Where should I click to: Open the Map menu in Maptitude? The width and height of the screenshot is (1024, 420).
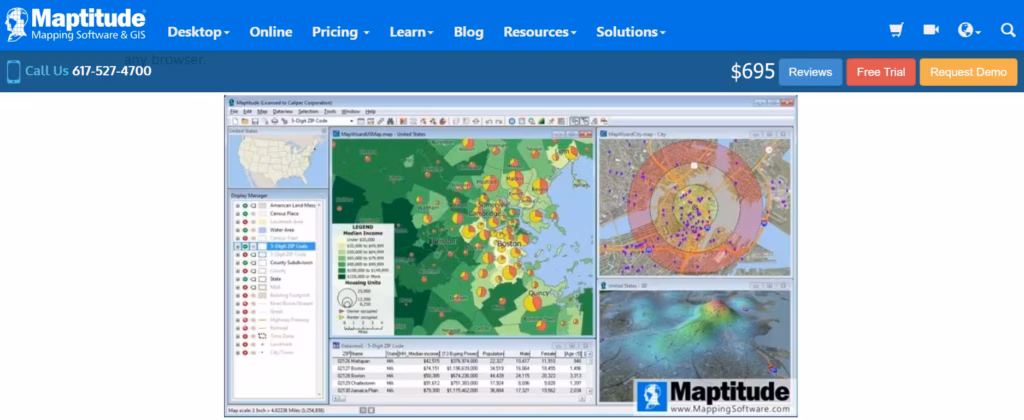[263, 112]
